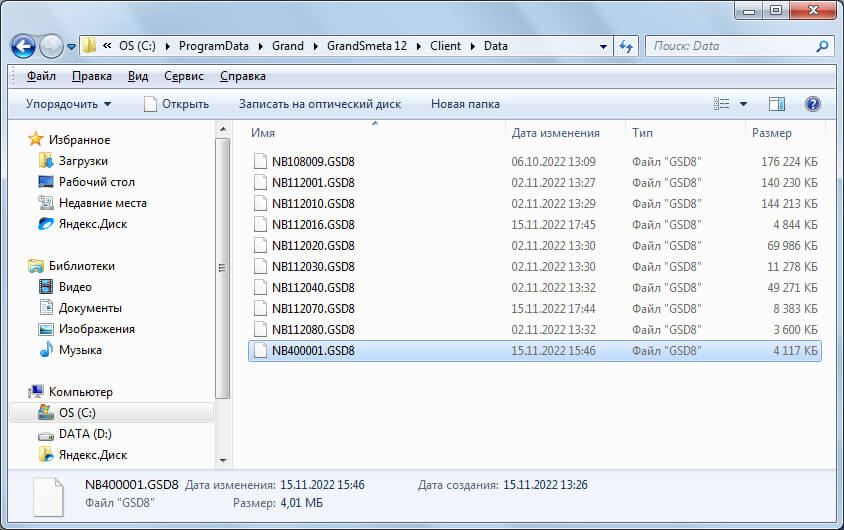Expand arrow after GrandSmeta 12 in address bar
844x530 pixels.
click(419, 46)
